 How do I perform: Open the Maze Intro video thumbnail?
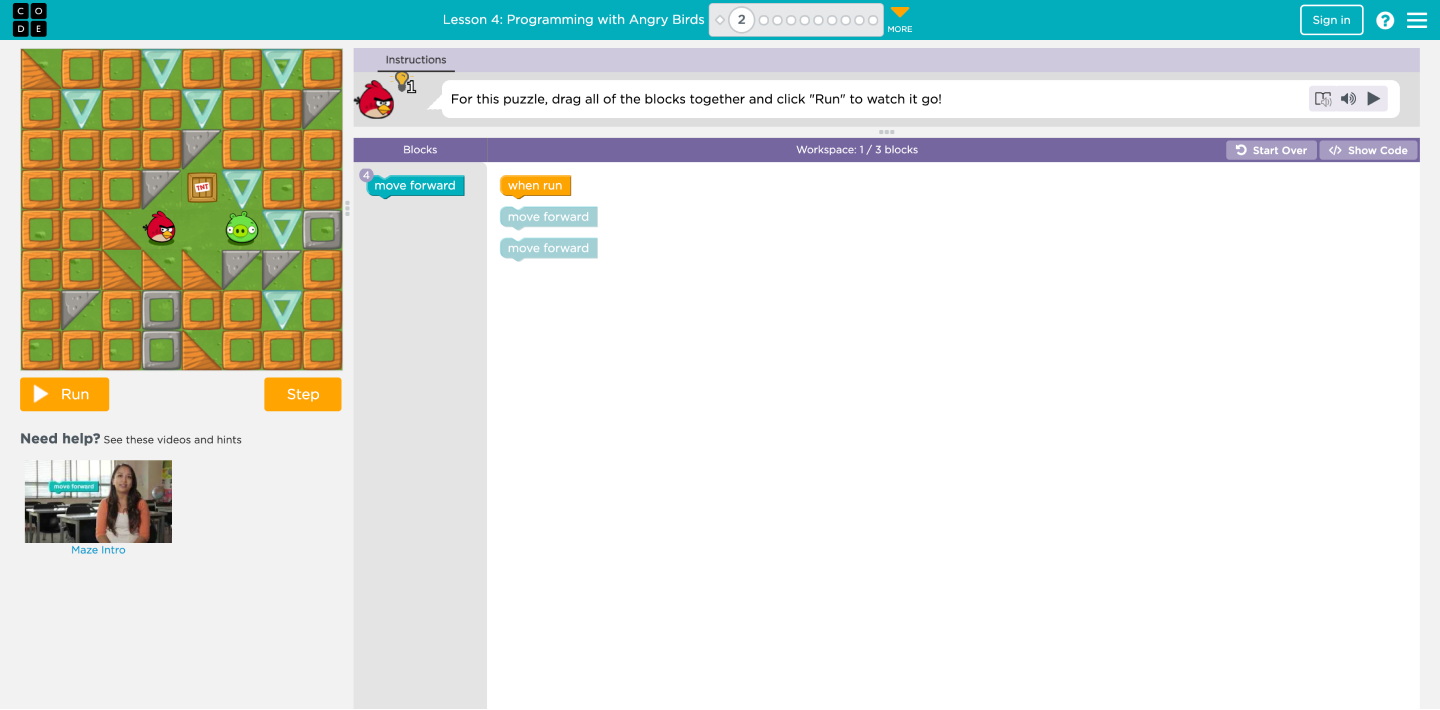pos(98,501)
